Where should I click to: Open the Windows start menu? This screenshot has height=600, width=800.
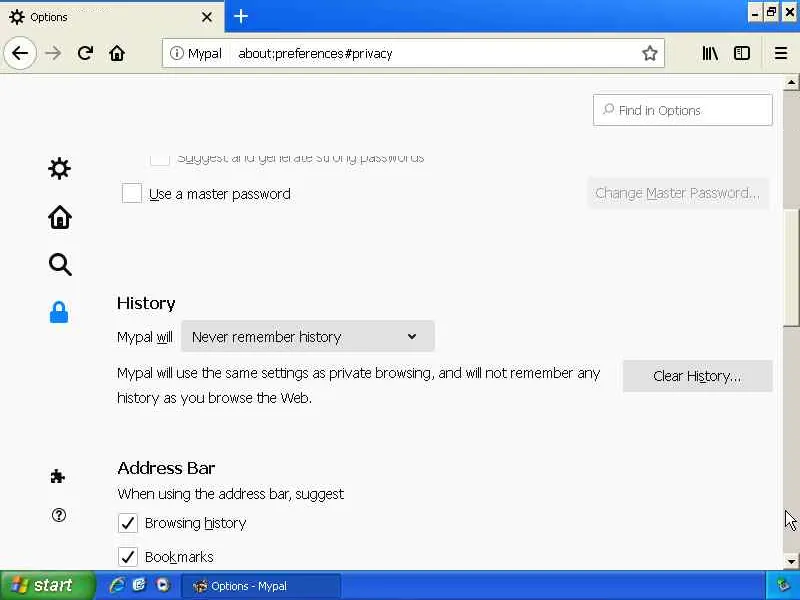[x=47, y=585]
